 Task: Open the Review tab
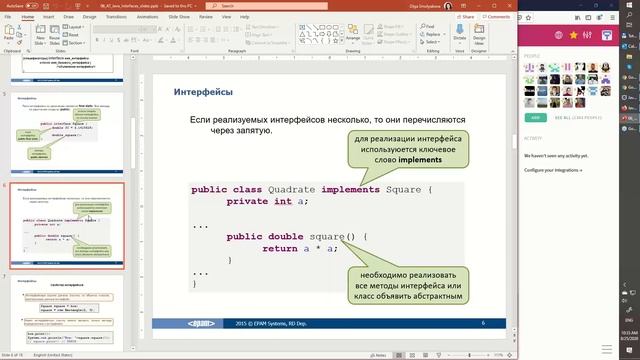coord(206,17)
